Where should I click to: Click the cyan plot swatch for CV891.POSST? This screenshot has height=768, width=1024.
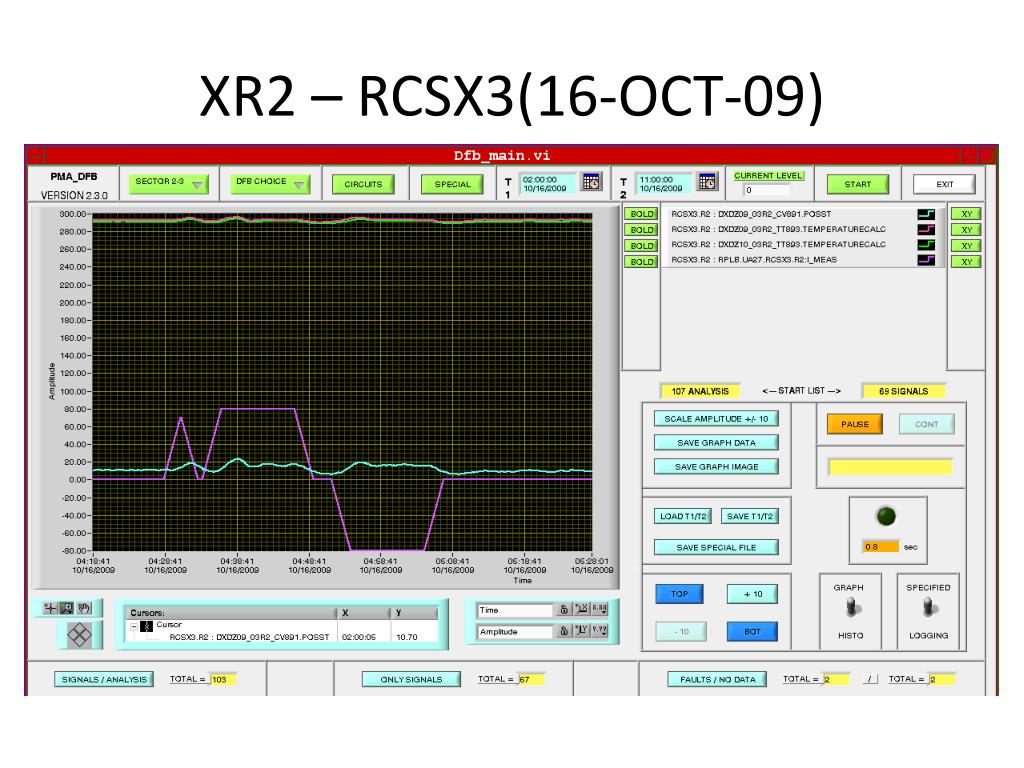tap(926, 214)
